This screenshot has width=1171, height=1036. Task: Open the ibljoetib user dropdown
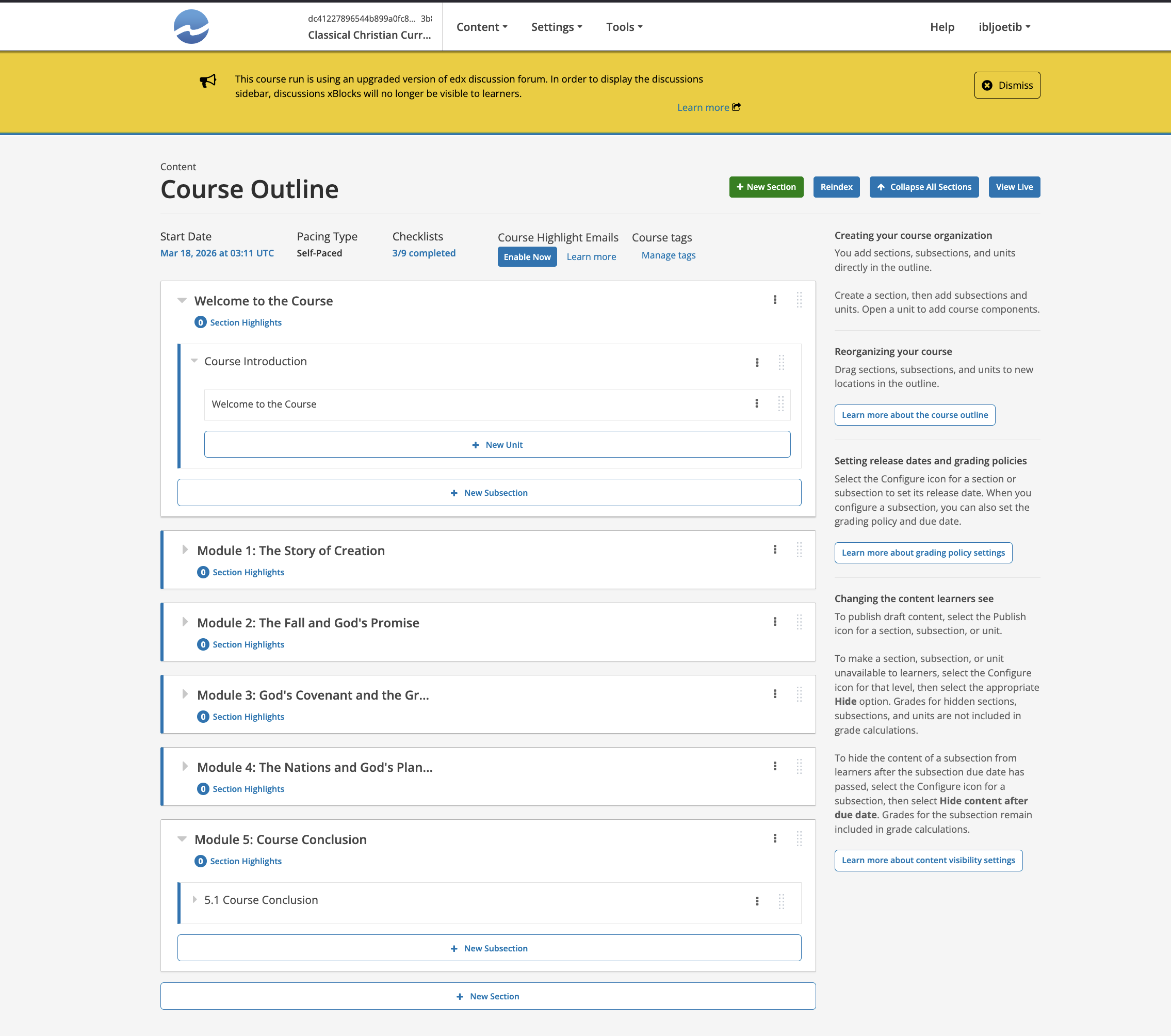1004,27
